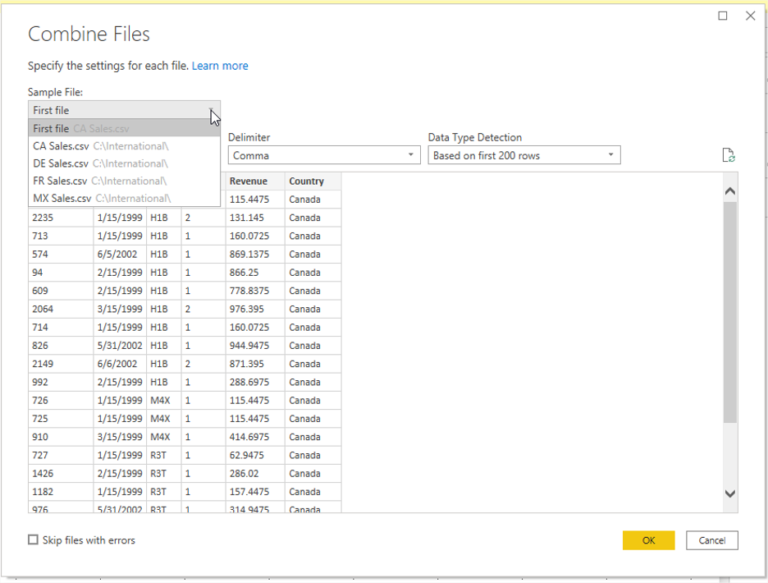Open the Learn more link
The image size is (768, 583).
point(220,66)
